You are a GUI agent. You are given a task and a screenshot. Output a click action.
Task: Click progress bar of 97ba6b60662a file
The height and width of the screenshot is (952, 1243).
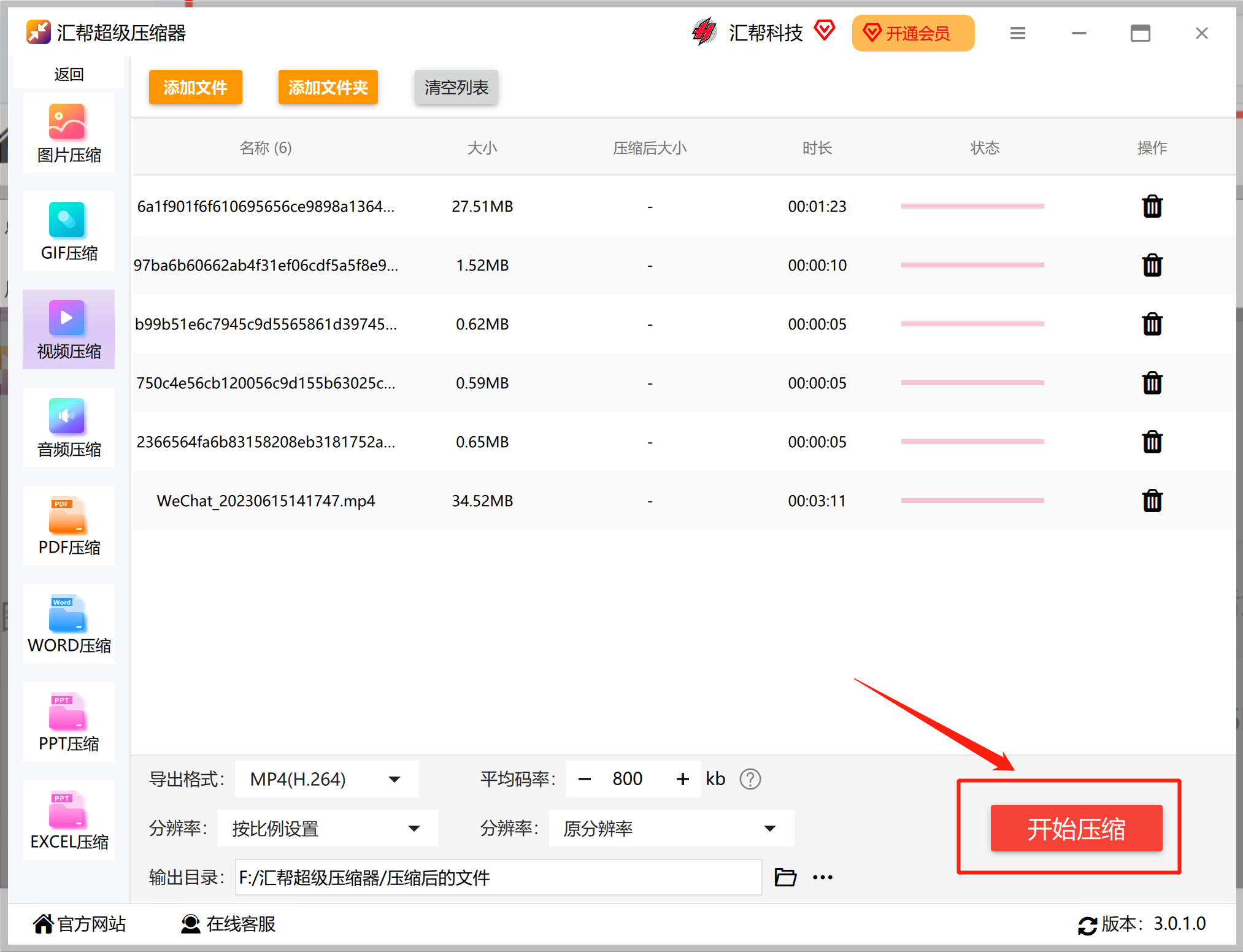972,265
